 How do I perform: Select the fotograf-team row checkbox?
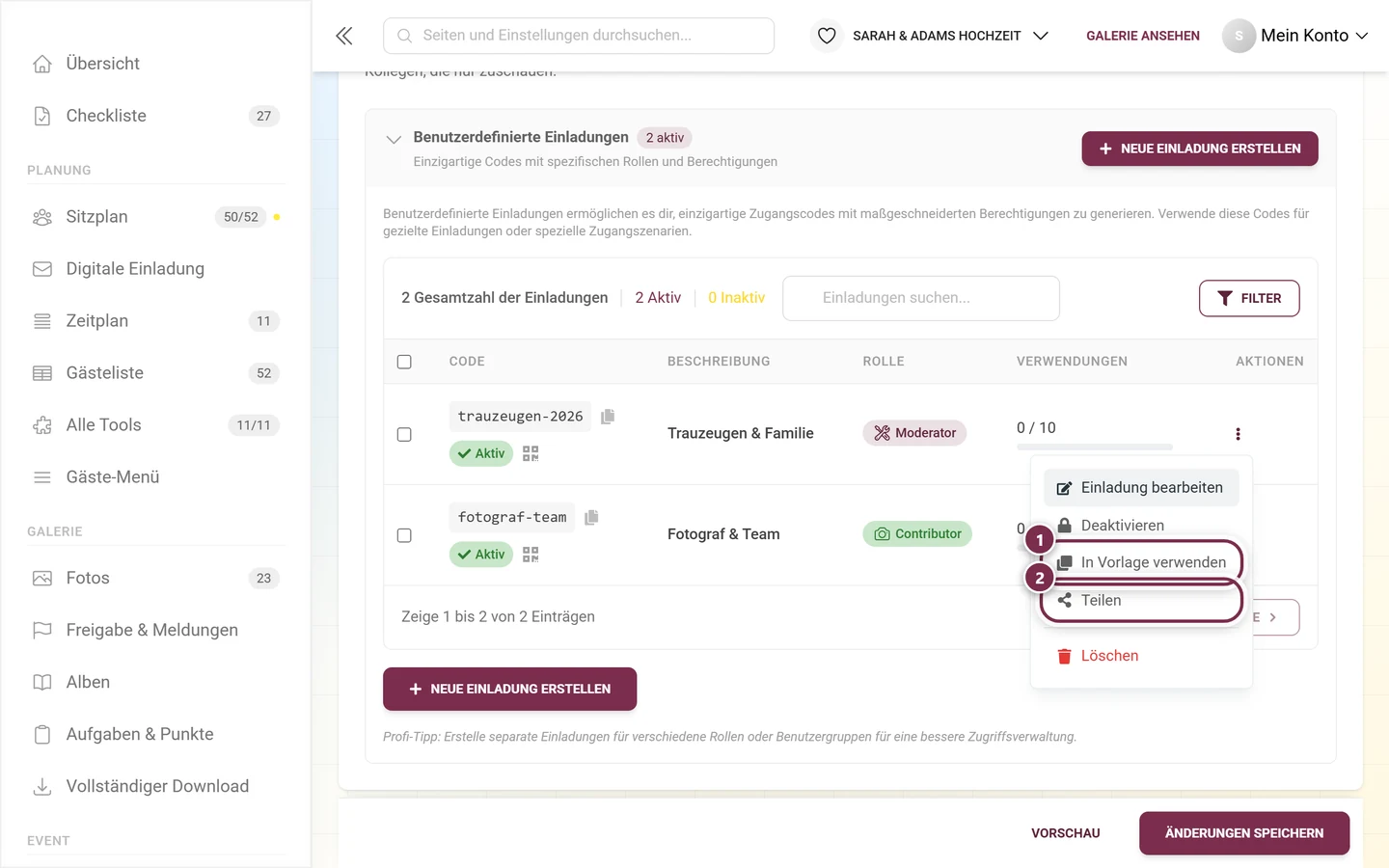pos(404,535)
